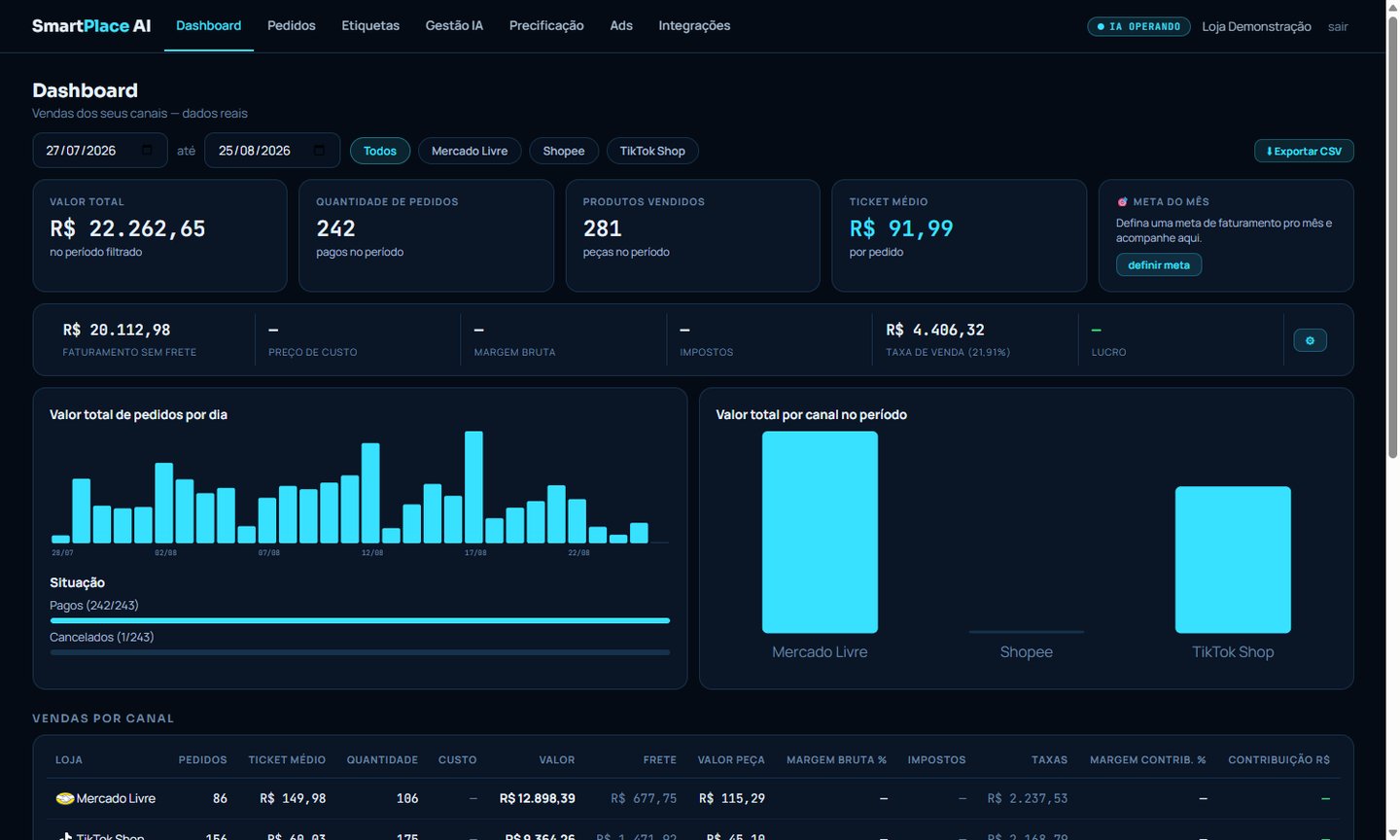Image resolution: width=1400 pixels, height=840 pixels.
Task: Click the definir meta button
Action: click(1159, 264)
